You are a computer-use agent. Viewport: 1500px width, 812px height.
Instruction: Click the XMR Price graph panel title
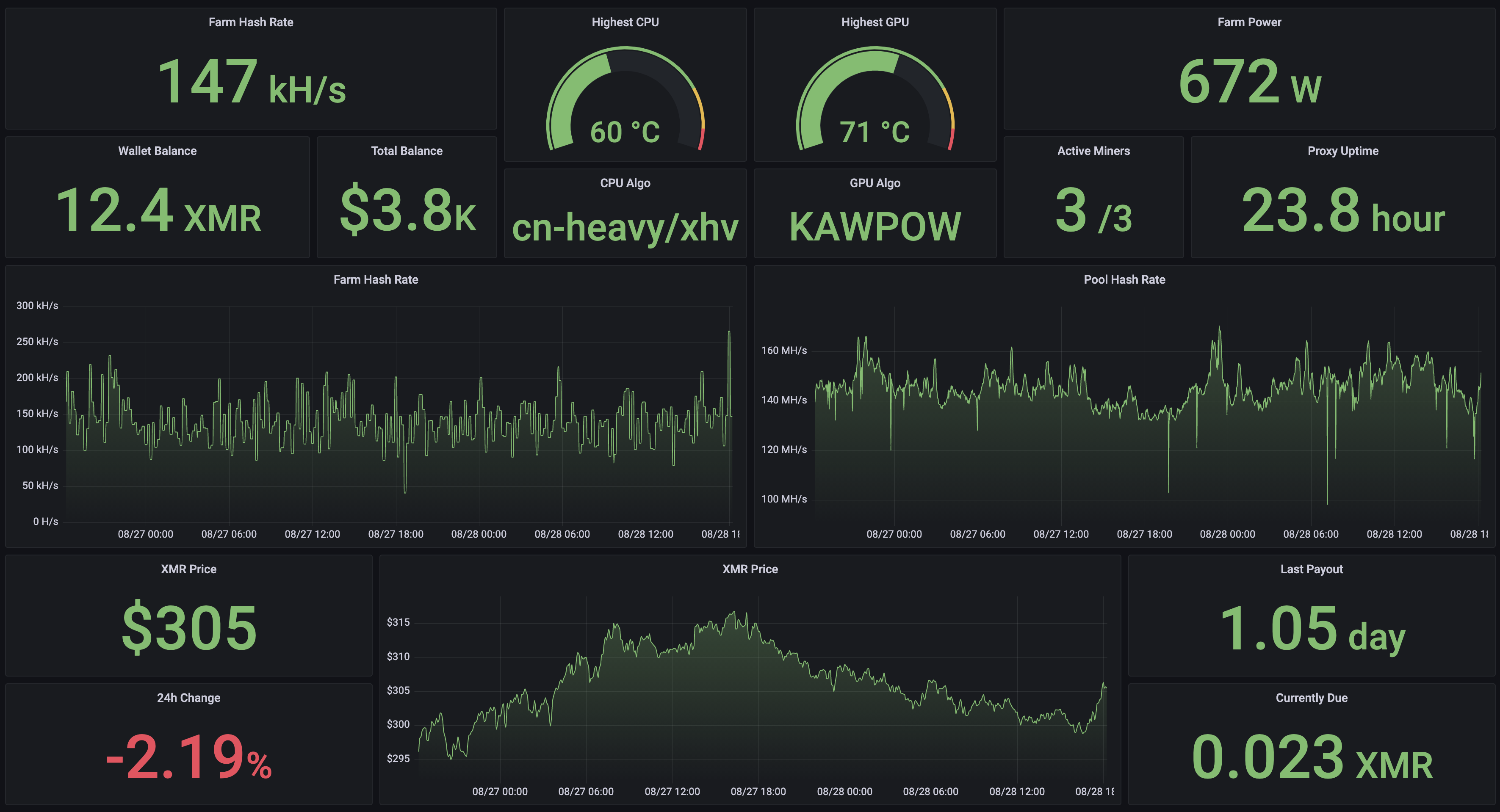pyautogui.click(x=750, y=569)
